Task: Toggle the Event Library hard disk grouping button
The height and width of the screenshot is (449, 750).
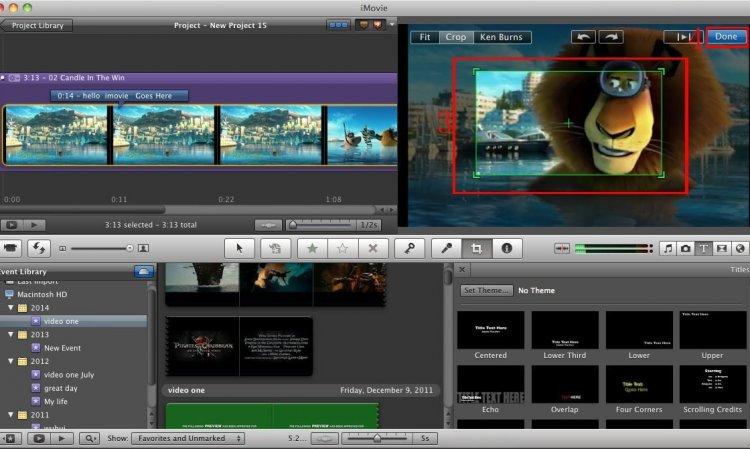Action: point(143,272)
